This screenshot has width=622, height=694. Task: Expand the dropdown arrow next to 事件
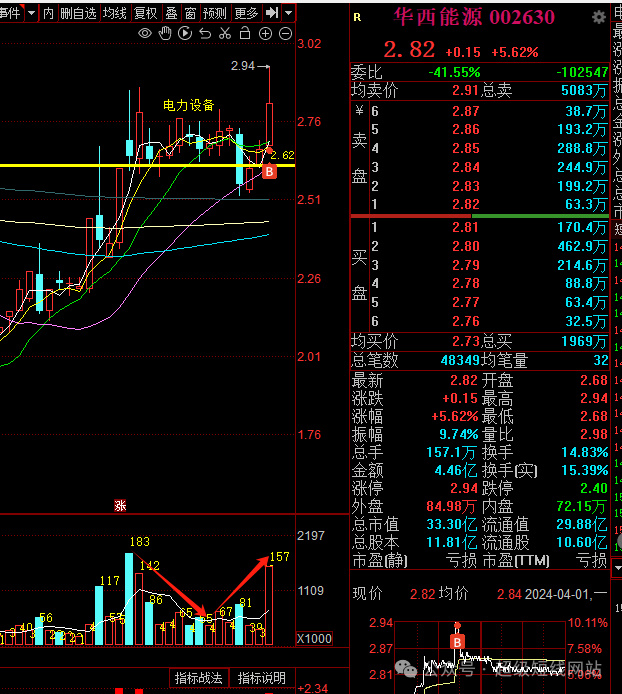pyautogui.click(x=31, y=13)
